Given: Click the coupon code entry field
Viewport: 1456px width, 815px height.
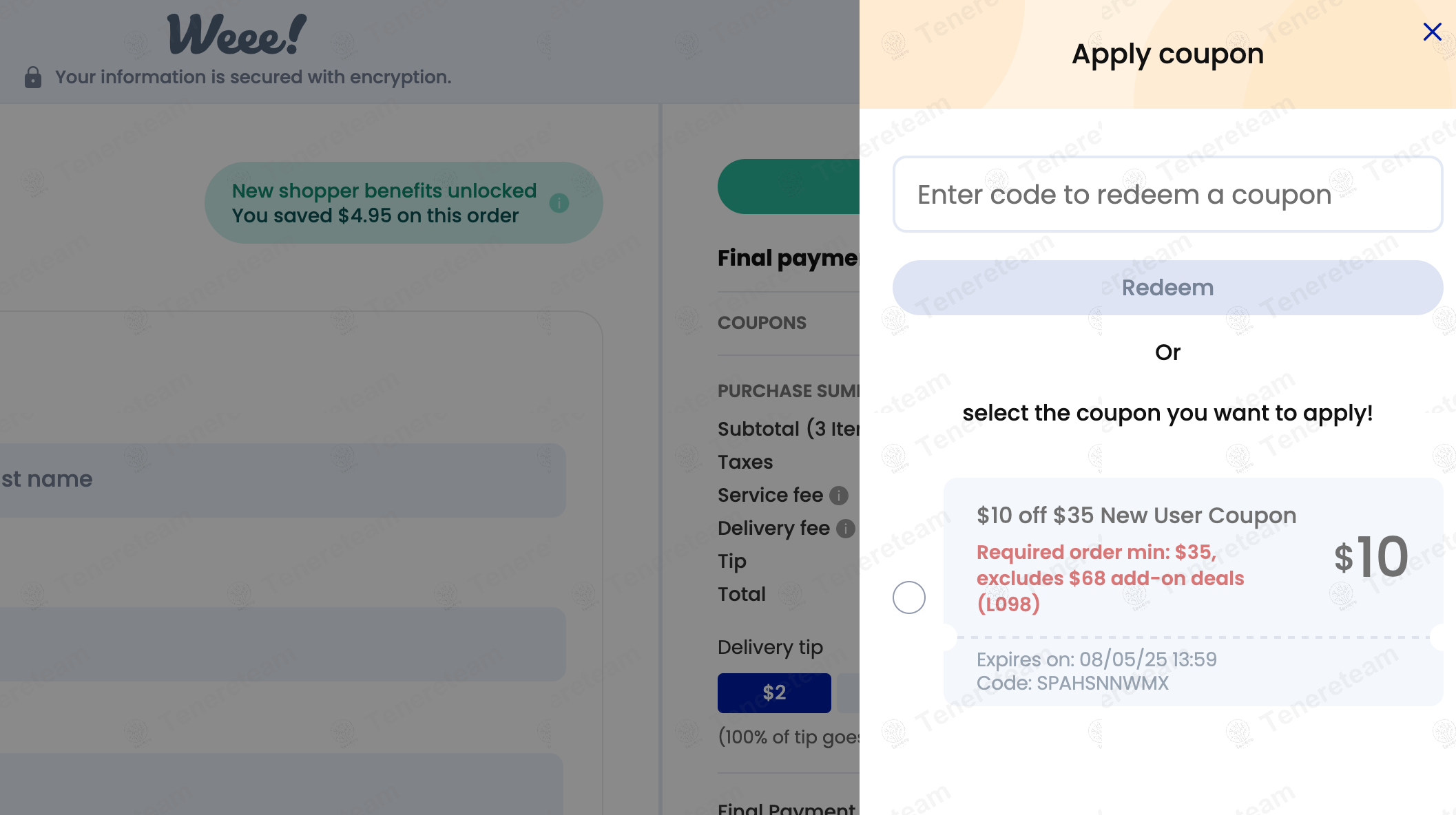Looking at the screenshot, I should click(x=1167, y=195).
